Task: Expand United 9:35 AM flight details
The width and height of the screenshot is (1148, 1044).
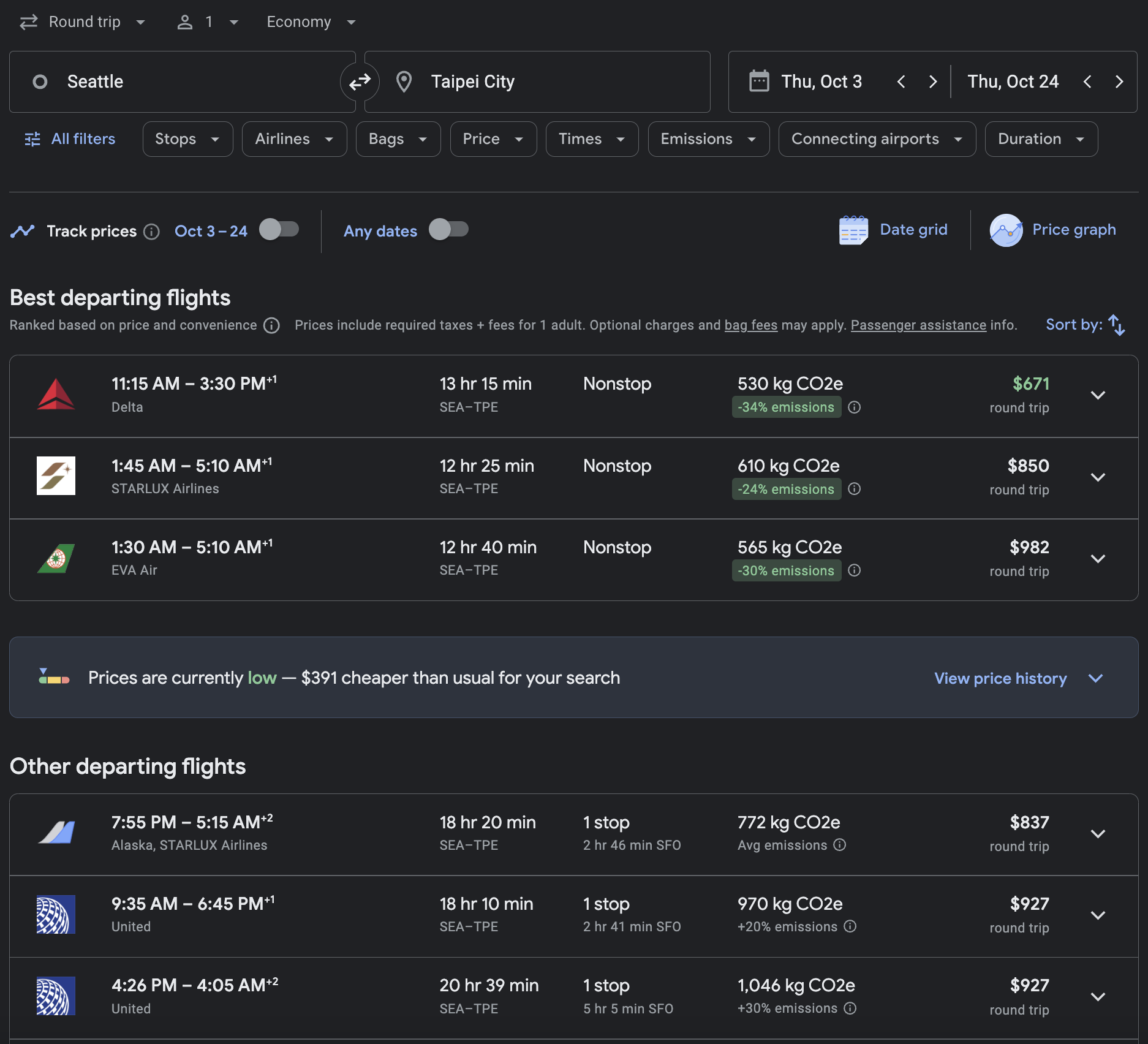Action: click(x=1098, y=915)
